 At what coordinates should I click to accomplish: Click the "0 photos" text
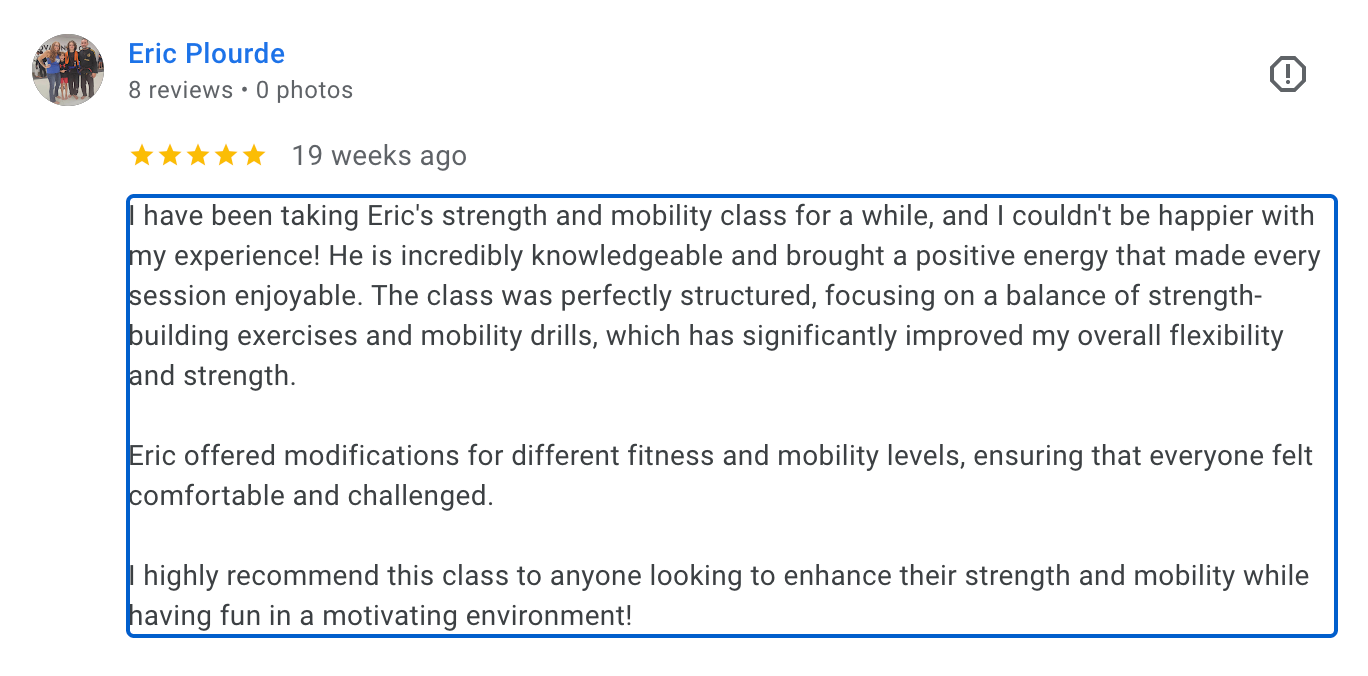(304, 90)
